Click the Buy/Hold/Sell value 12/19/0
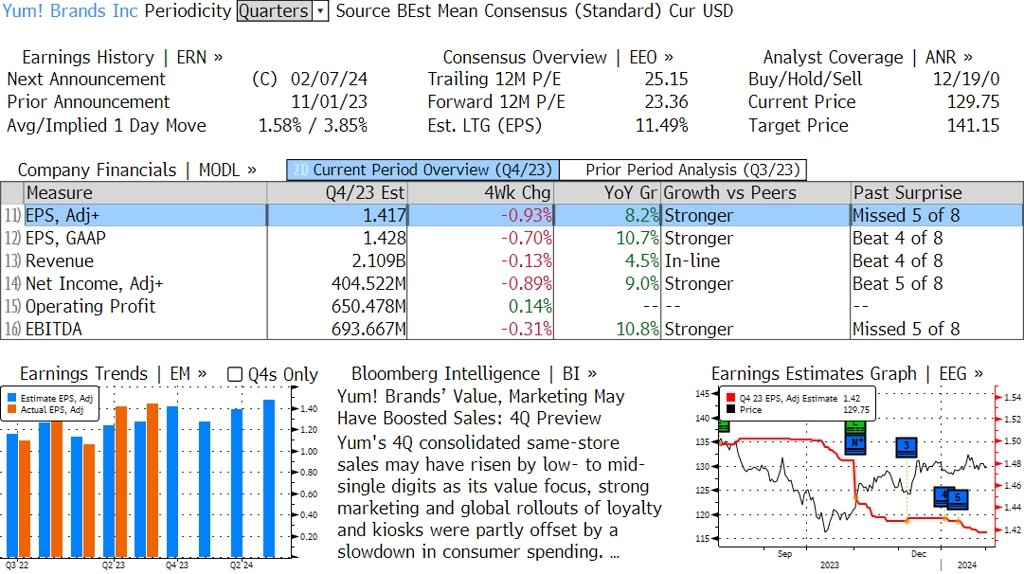The image size is (1024, 574). tap(966, 80)
